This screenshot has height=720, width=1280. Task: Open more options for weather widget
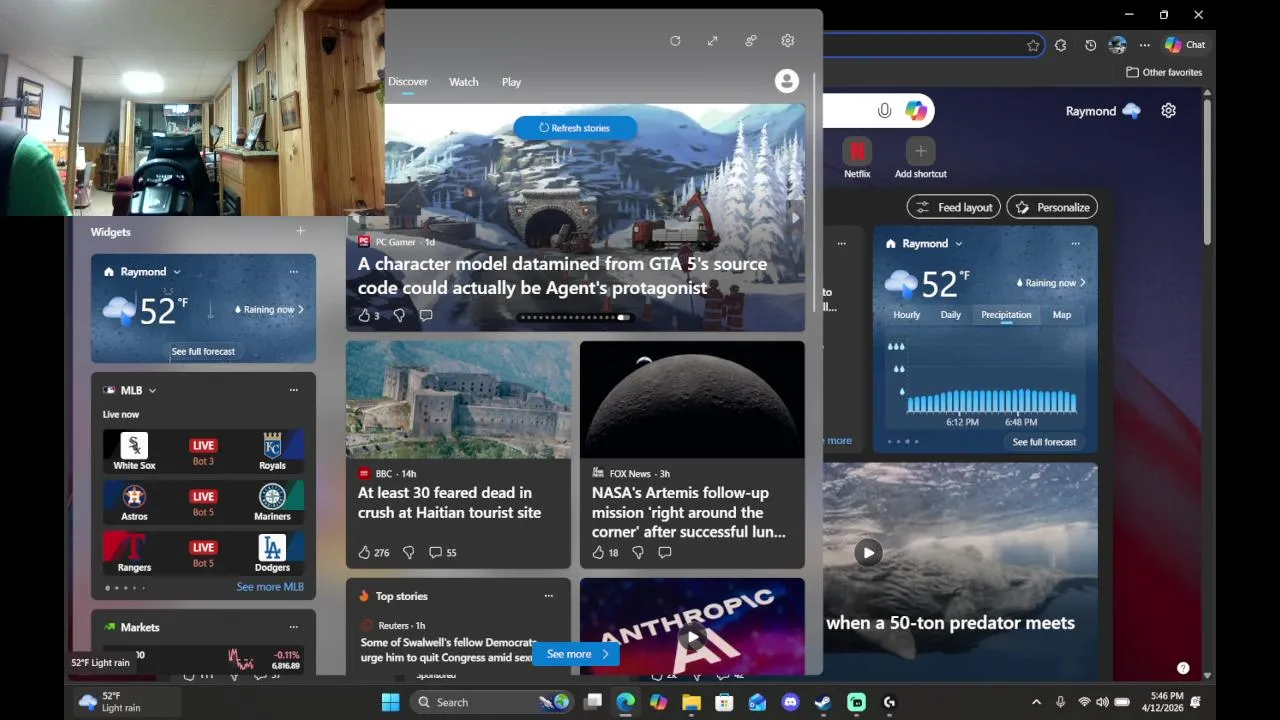pos(293,271)
